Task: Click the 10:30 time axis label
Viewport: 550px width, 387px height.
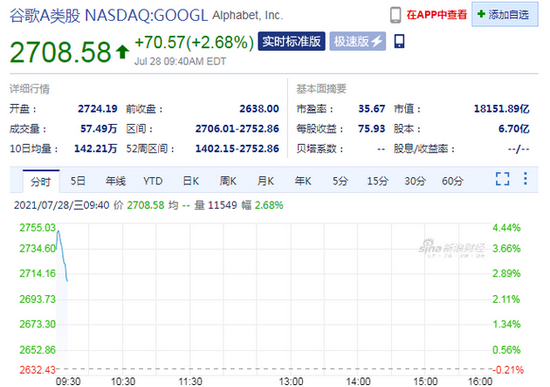Action: (x=123, y=381)
